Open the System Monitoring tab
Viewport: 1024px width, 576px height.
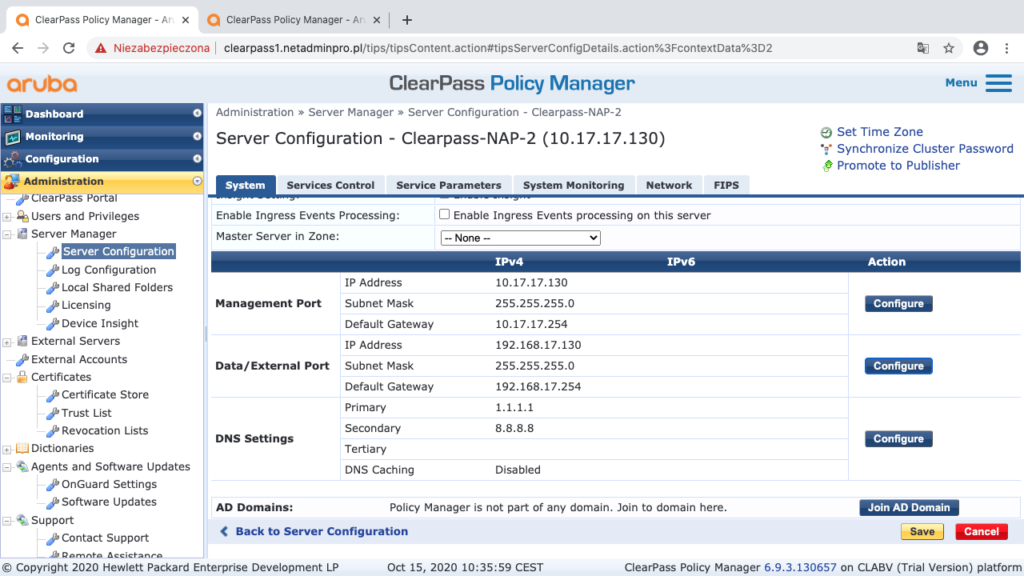[573, 185]
